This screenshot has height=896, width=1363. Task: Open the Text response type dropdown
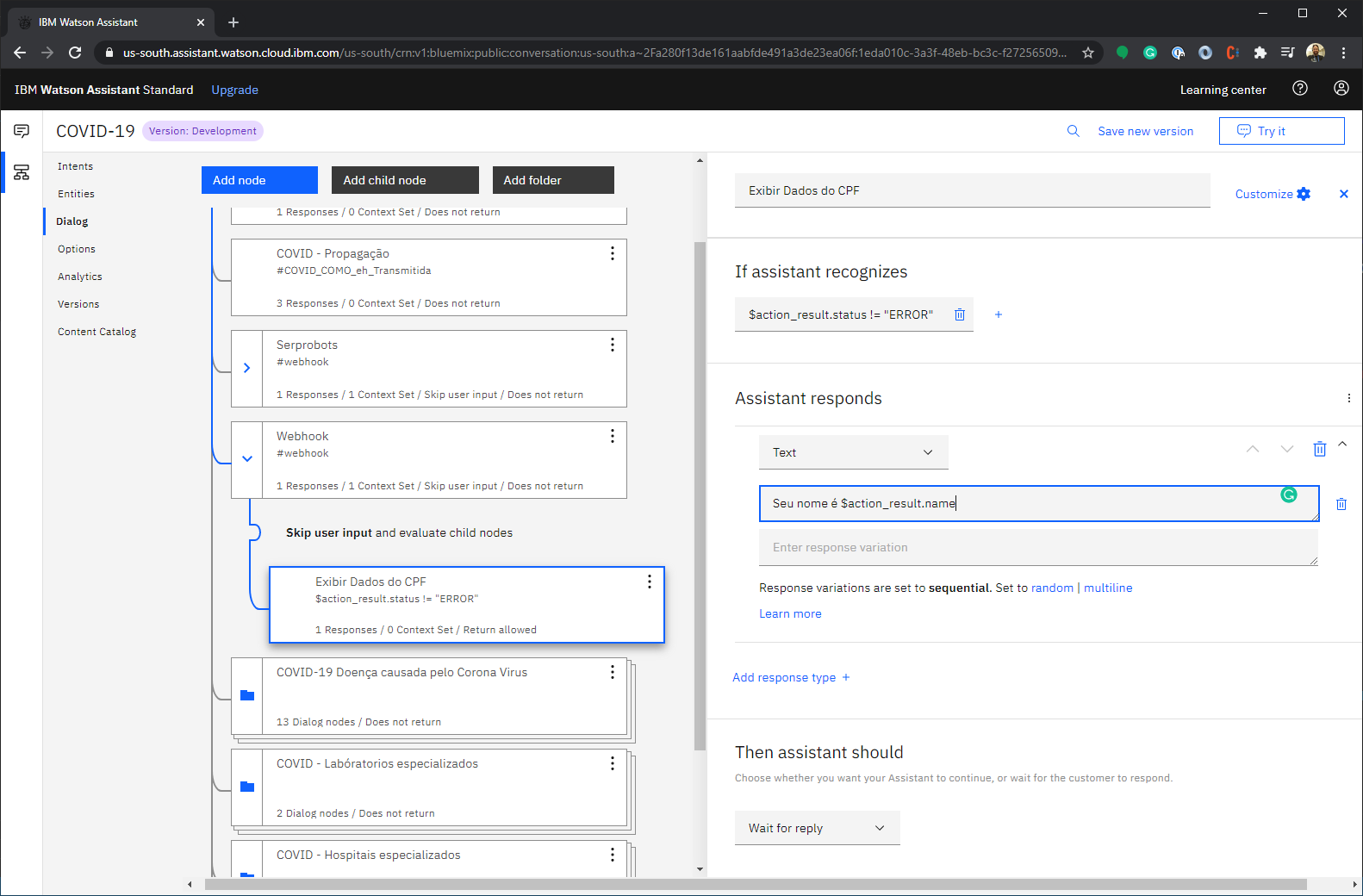[854, 452]
